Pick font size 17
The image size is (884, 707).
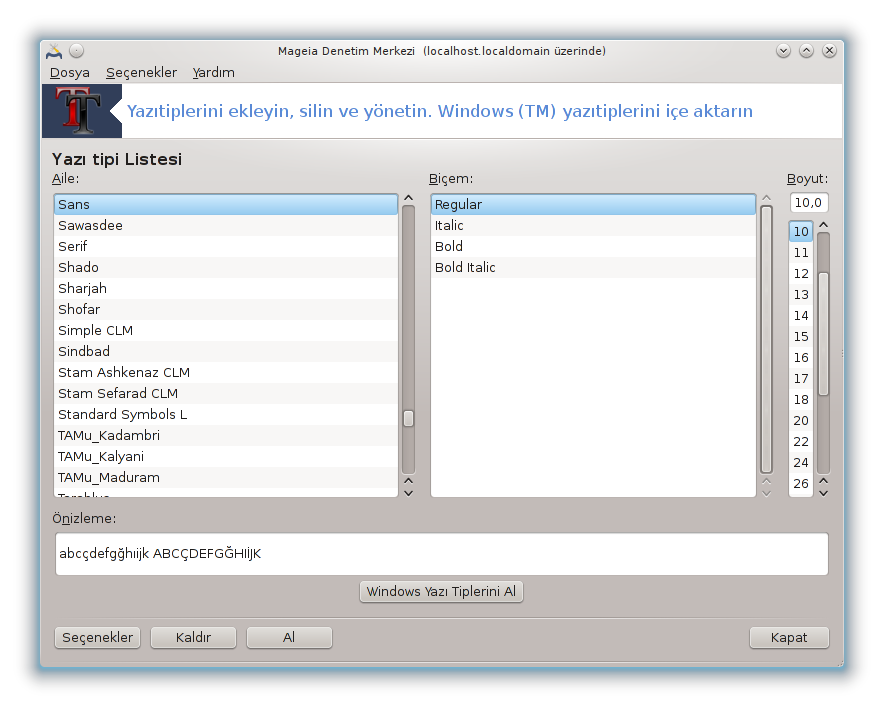801,379
